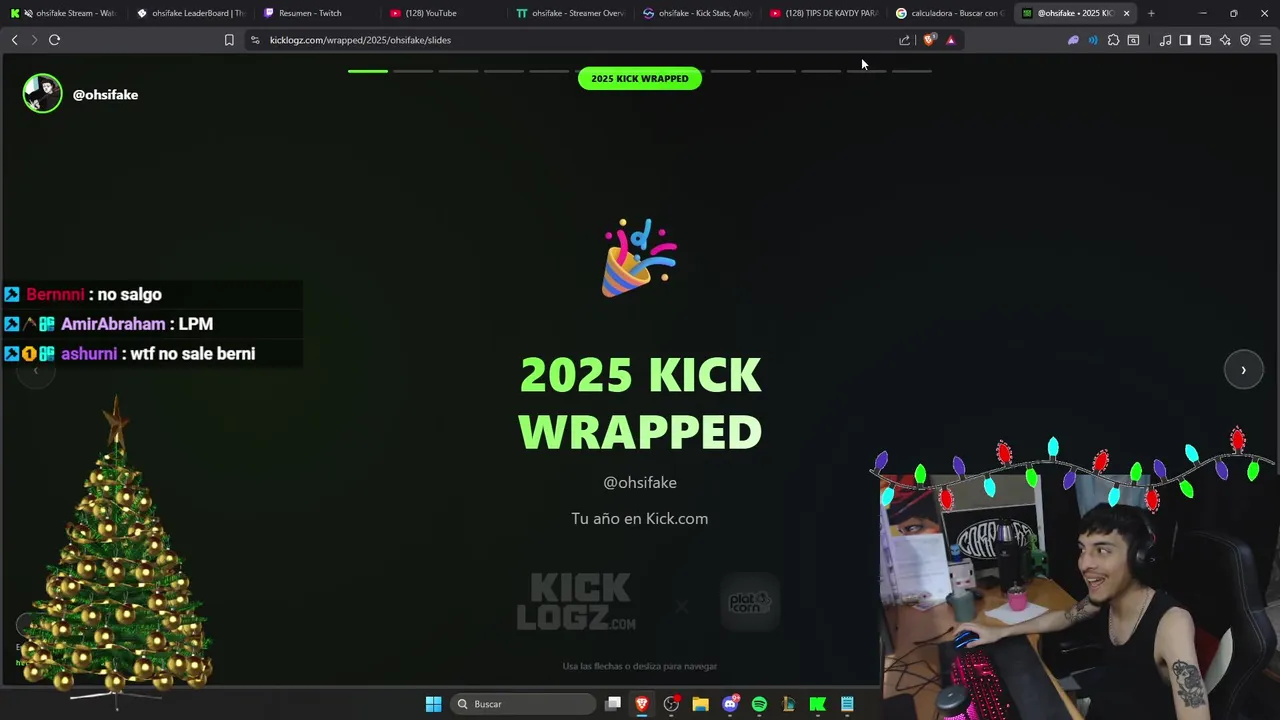Click the Brave browser taskbar icon
Viewport: 1280px width, 720px height.
click(642, 704)
